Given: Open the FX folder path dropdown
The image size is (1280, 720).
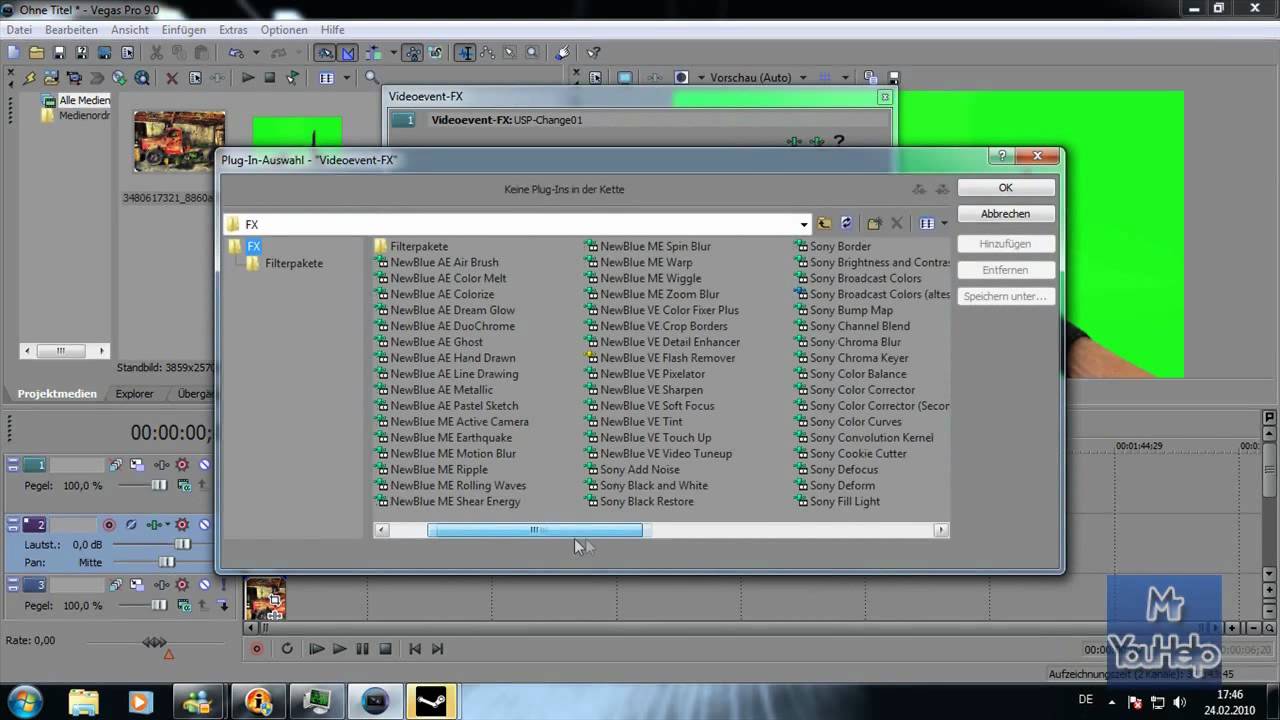Looking at the screenshot, I should (x=804, y=224).
